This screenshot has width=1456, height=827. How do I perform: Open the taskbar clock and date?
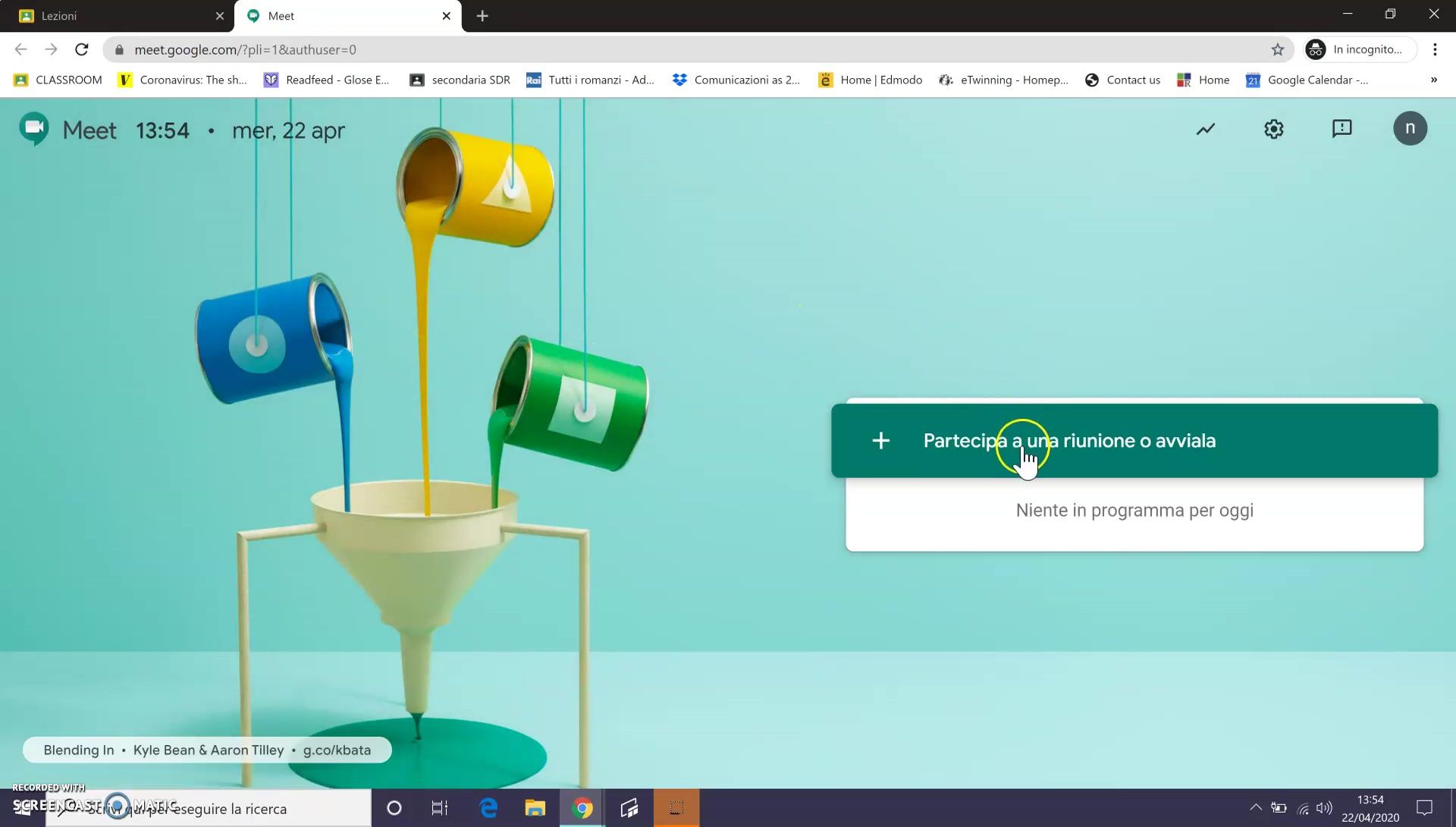1370,809
